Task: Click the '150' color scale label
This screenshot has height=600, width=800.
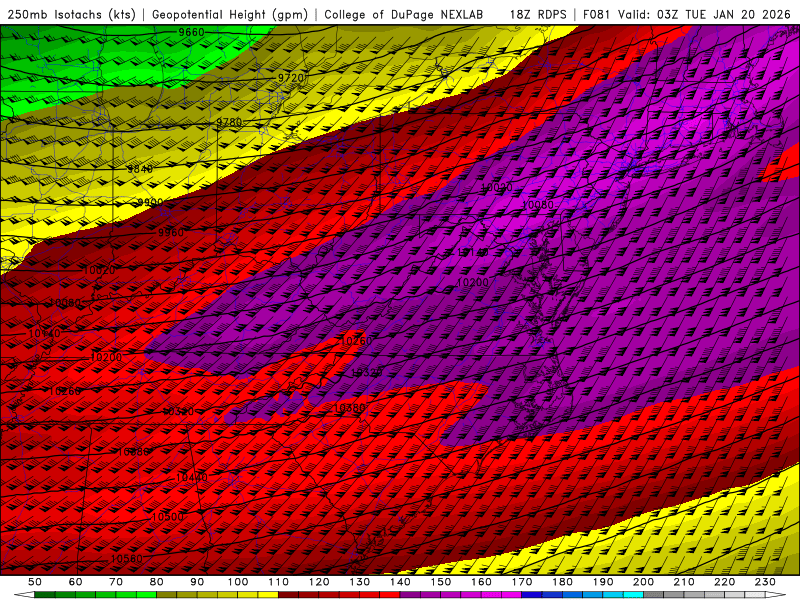Action: coord(441,582)
